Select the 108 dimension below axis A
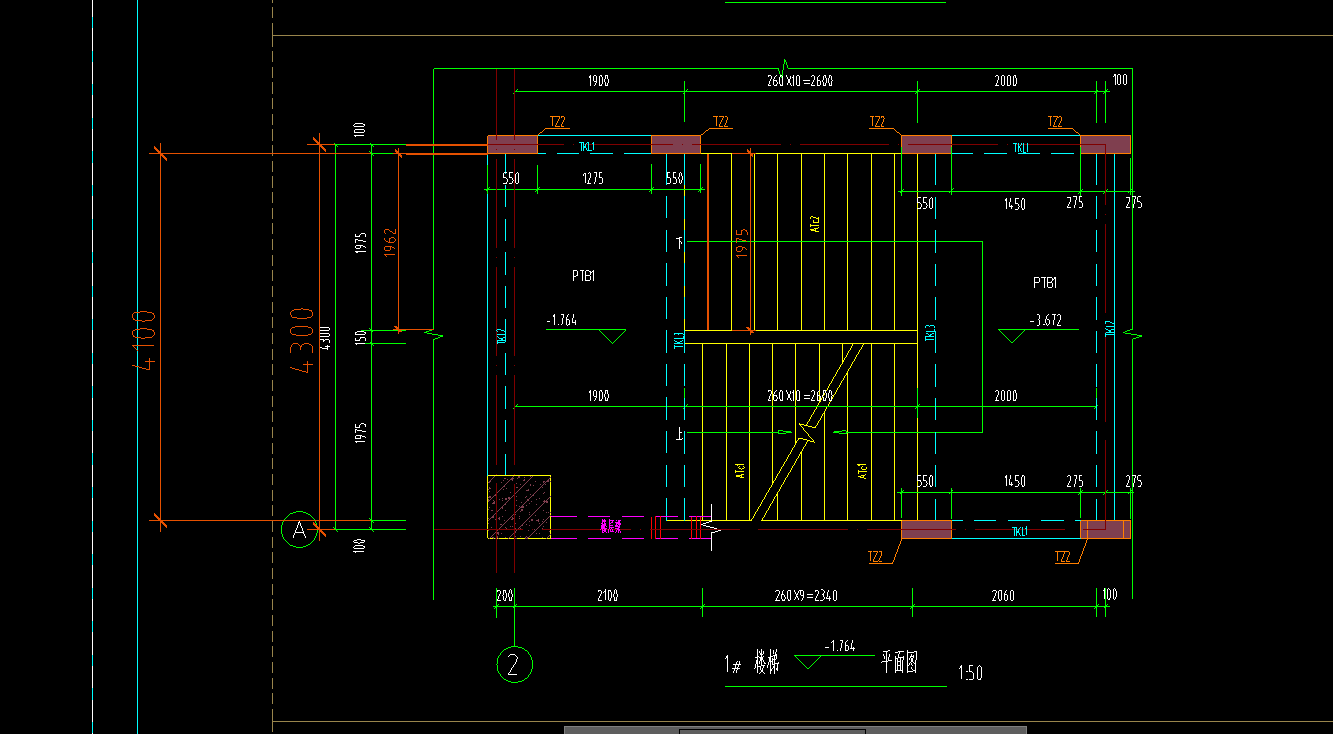Screen dimensions: 1333x734 tap(361, 547)
